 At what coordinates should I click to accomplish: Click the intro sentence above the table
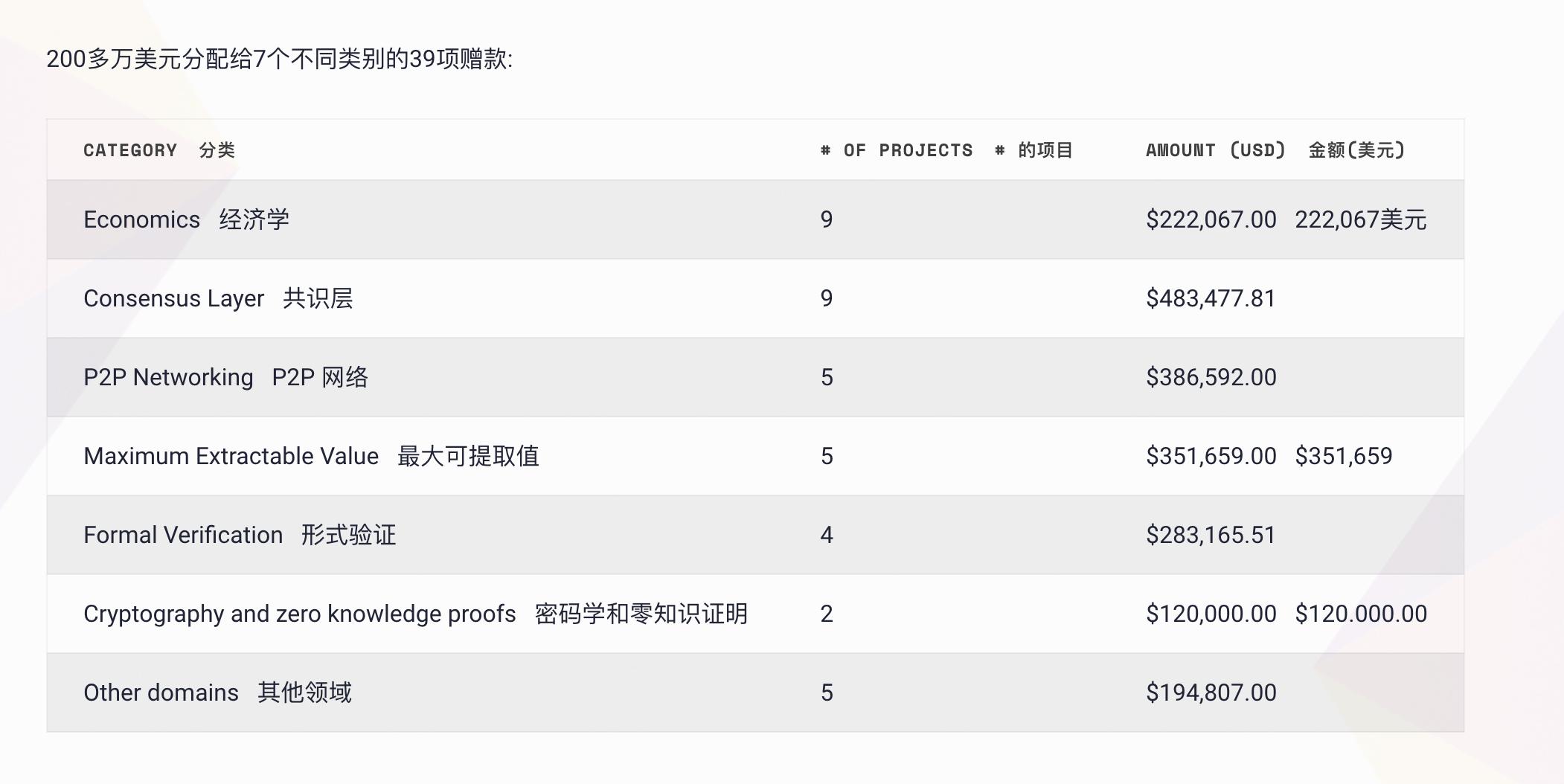click(x=279, y=59)
